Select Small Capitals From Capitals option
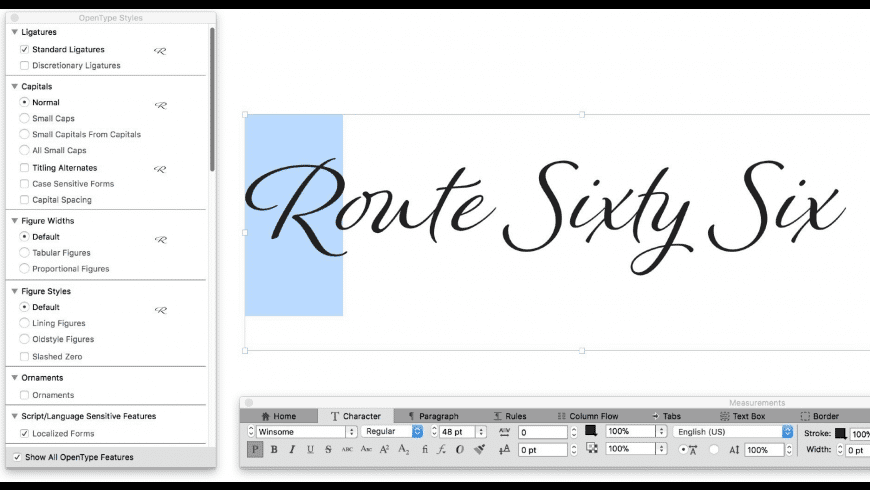 pyautogui.click(x=24, y=134)
